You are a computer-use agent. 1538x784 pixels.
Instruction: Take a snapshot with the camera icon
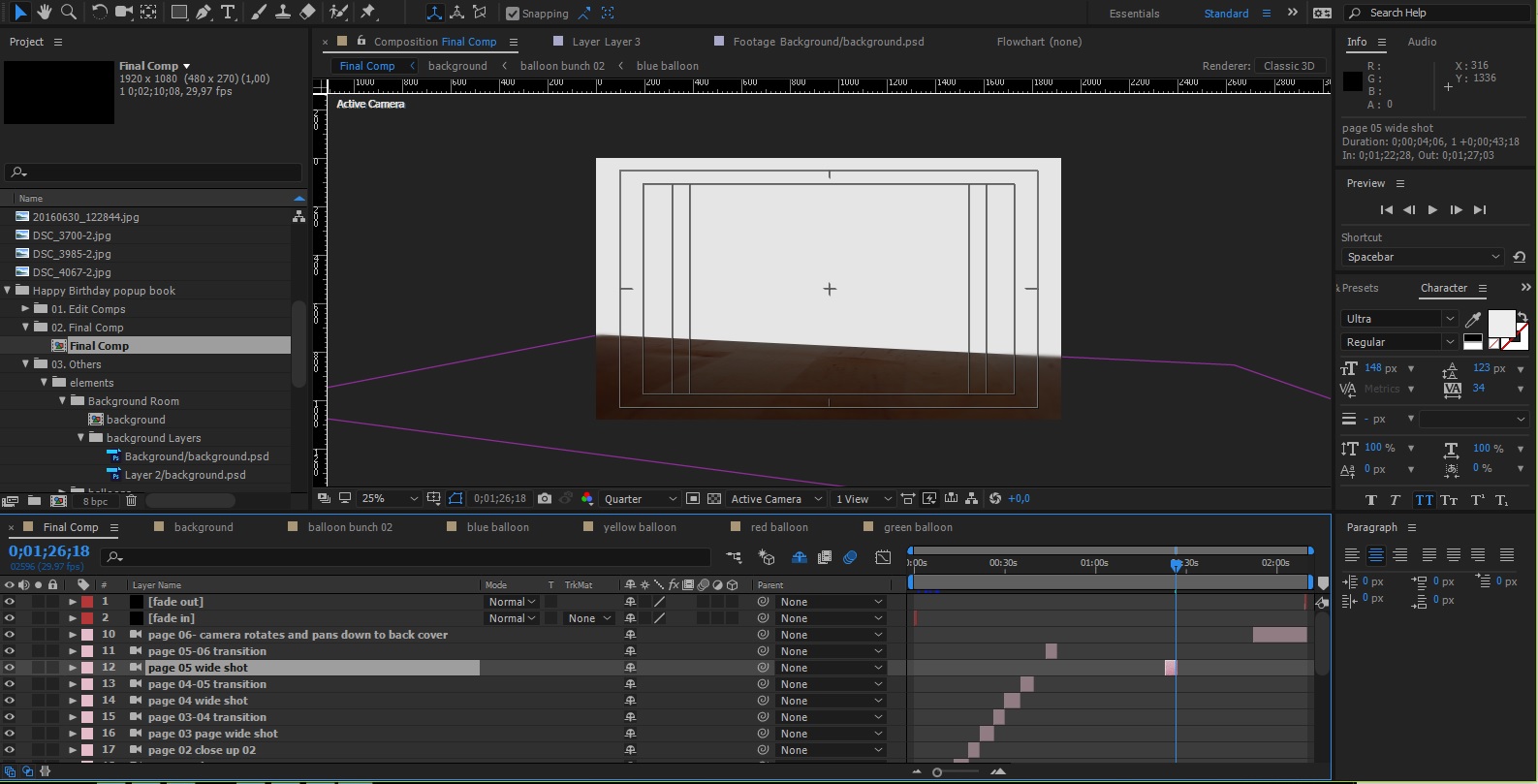[545, 499]
